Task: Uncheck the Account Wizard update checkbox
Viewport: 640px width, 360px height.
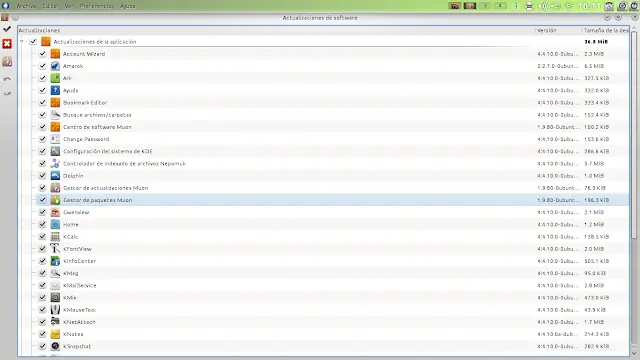Action: [x=42, y=53]
